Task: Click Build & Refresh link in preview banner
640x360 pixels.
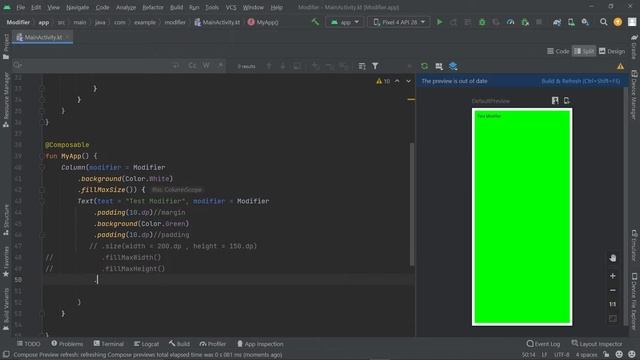Action: click(x=580, y=81)
